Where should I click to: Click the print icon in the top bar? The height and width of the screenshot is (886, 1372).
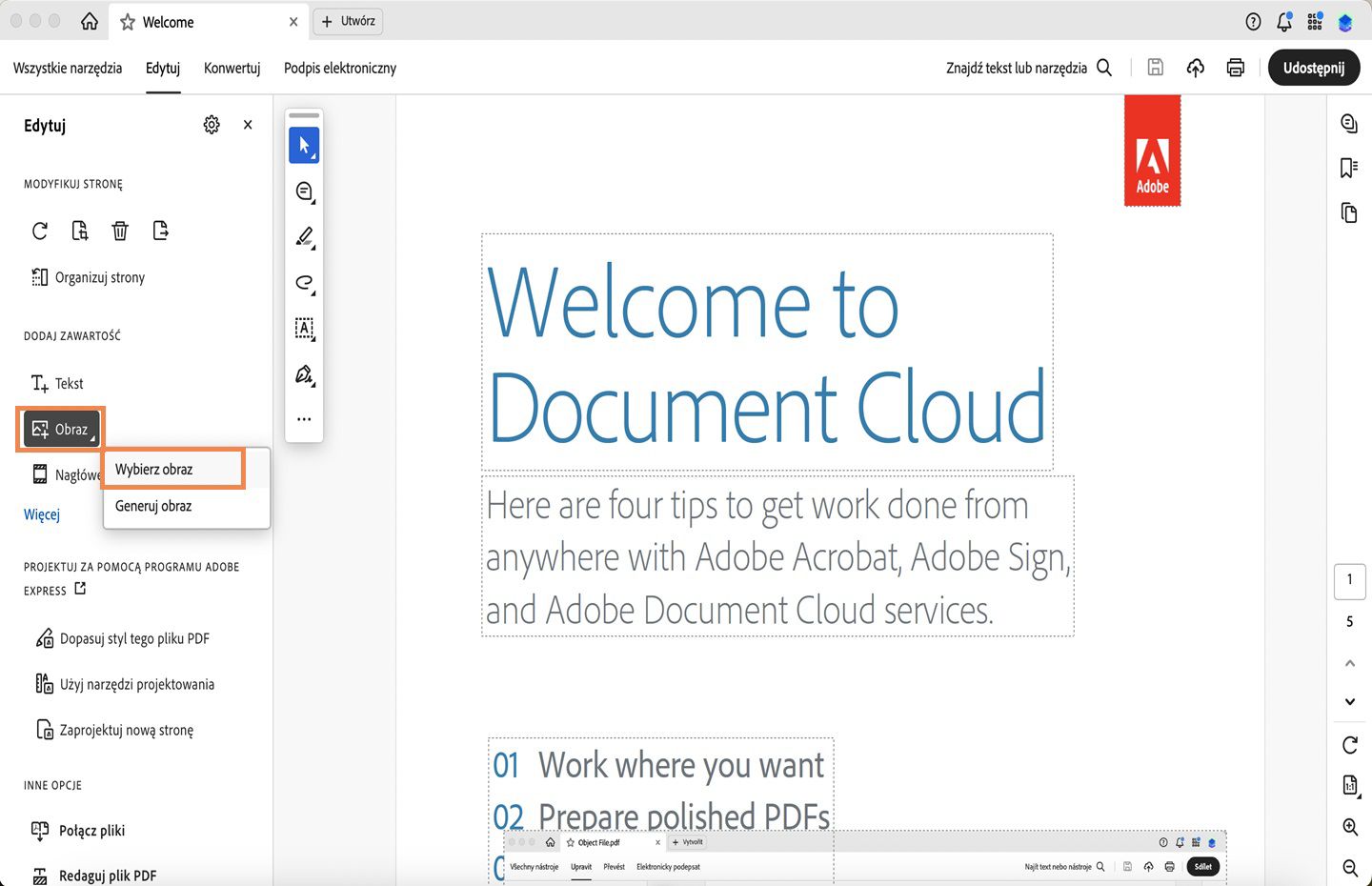1235,68
